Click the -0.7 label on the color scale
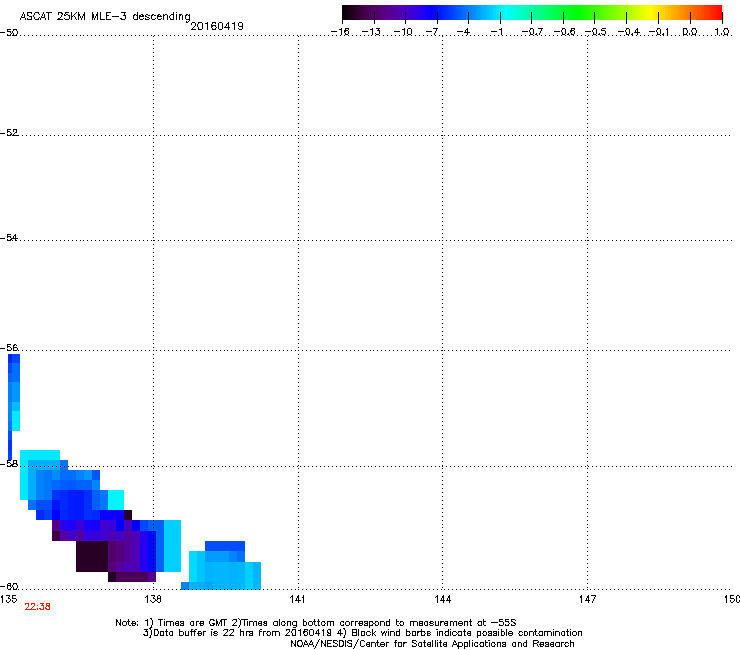The width and height of the screenshot is (740, 650). click(532, 32)
